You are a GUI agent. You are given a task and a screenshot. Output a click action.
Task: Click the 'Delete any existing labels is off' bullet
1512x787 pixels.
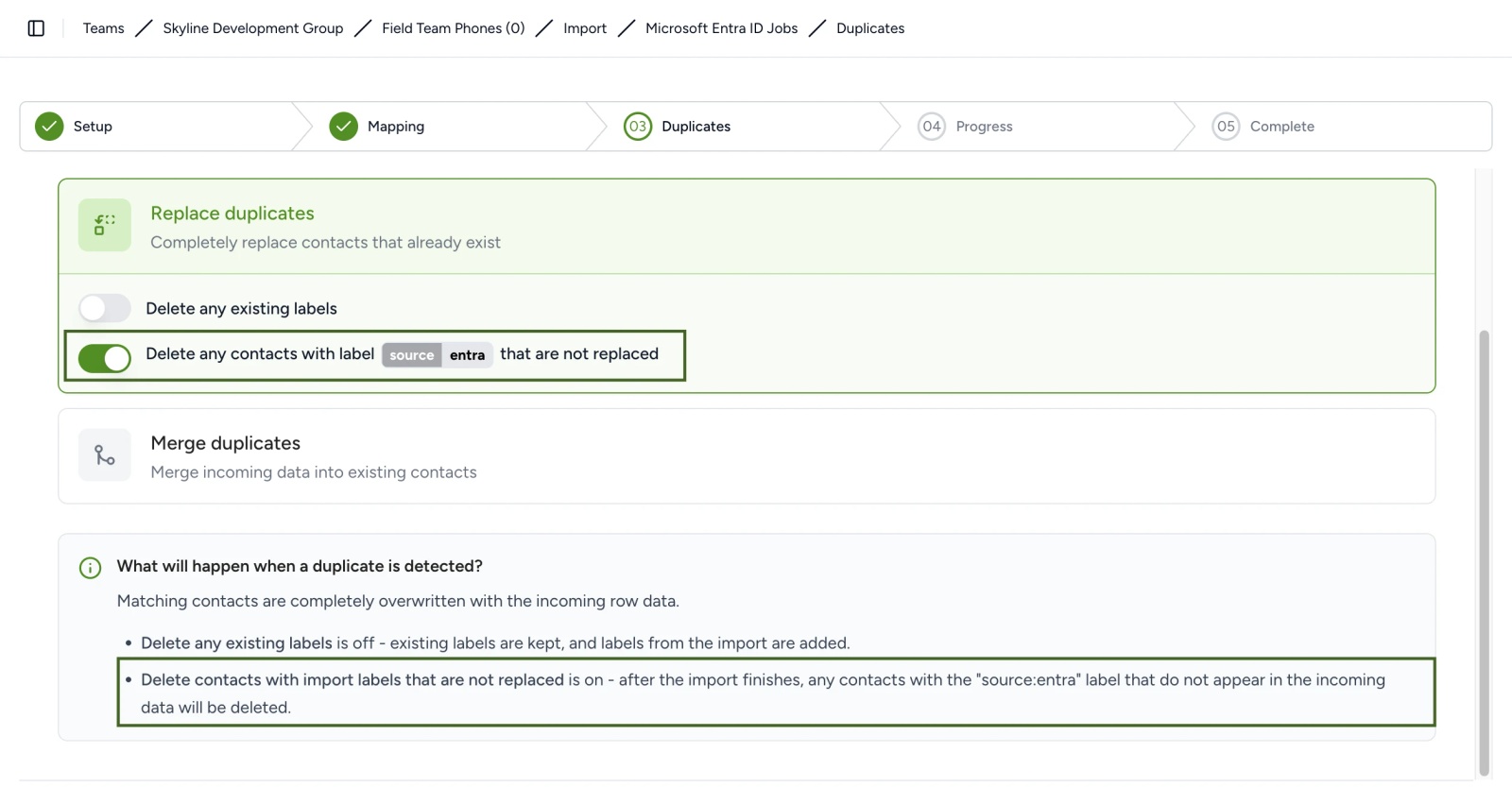(x=495, y=643)
